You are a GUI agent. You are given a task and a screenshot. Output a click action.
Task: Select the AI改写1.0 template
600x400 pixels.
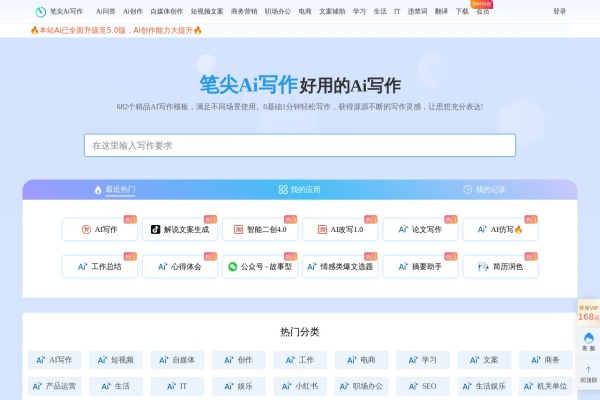[340, 229]
